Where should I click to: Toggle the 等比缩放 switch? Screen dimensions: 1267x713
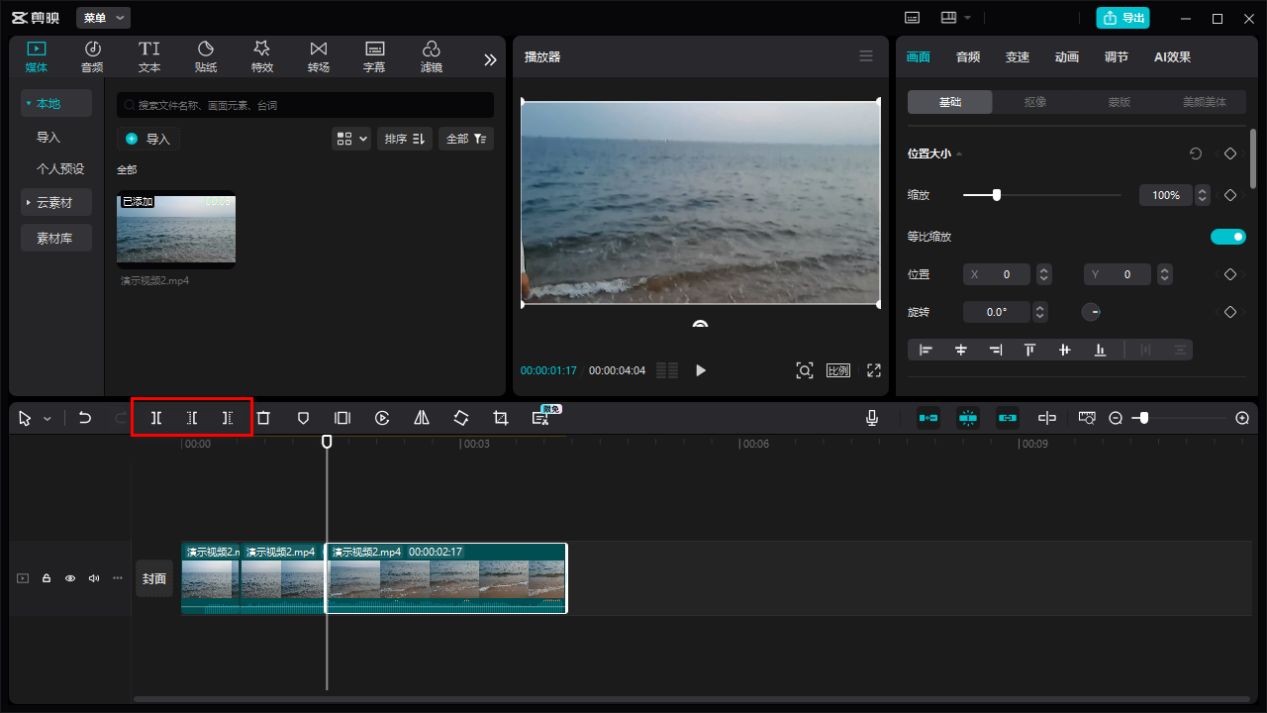point(1228,237)
